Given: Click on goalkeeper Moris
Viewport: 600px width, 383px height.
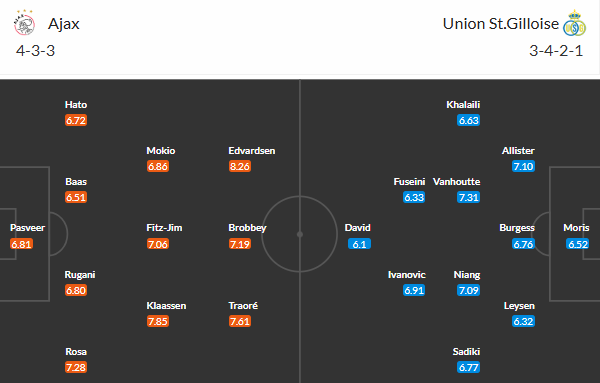Looking at the screenshot, I should 576,228.
